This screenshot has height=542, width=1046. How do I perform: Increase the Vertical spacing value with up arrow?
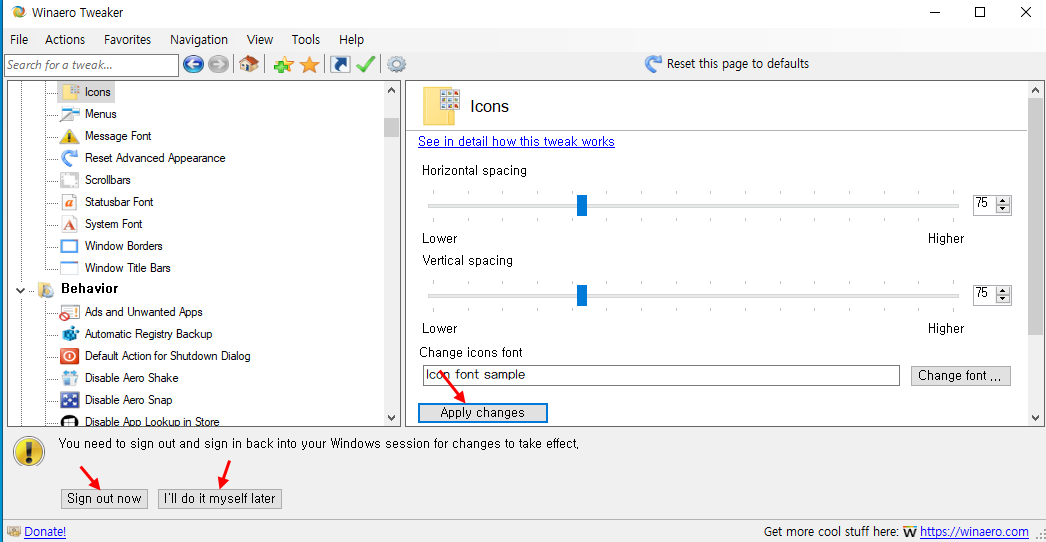[x=1002, y=290]
